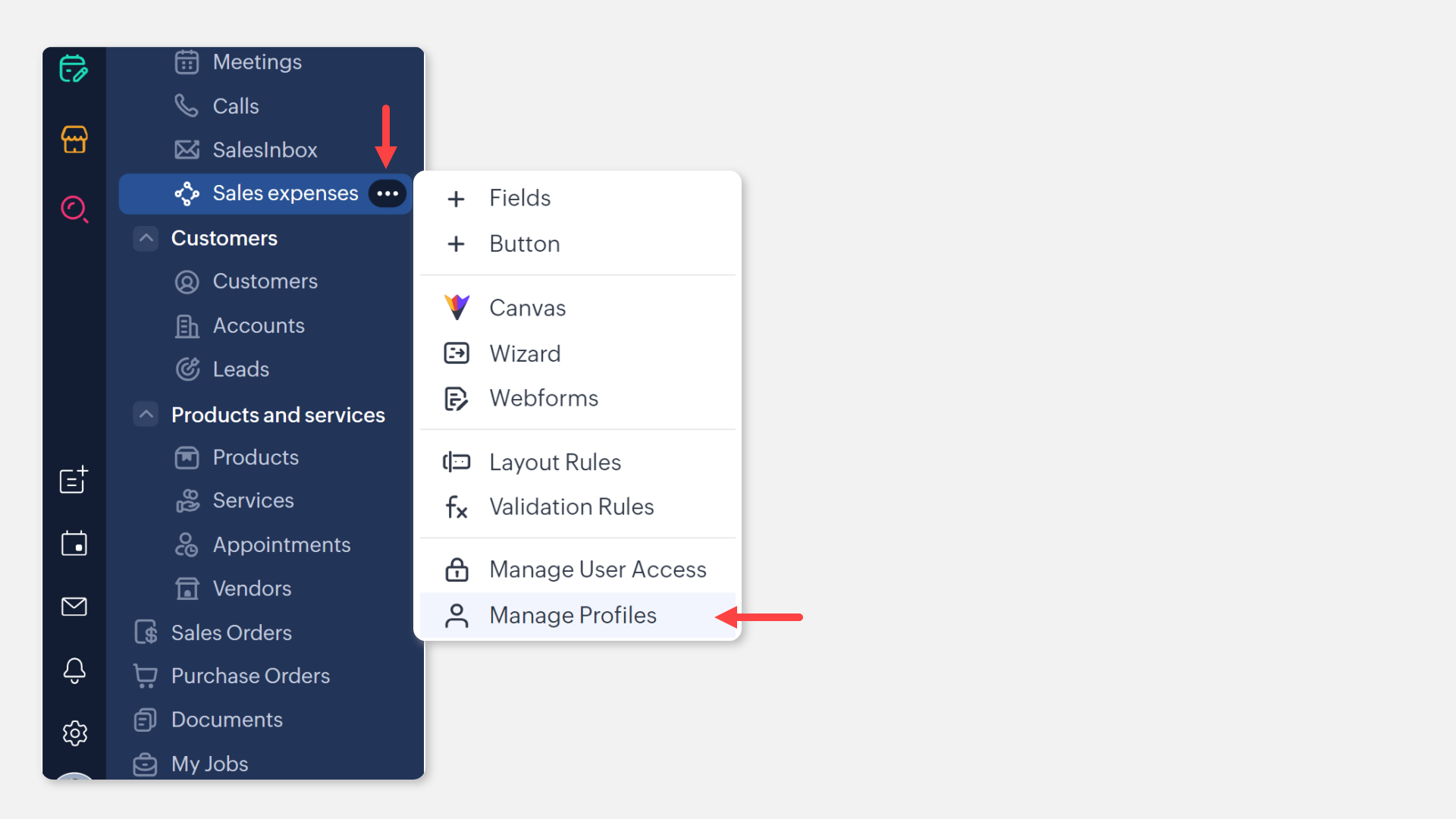Open notifications bell icon
This screenshot has height=819, width=1456.
pos(74,670)
